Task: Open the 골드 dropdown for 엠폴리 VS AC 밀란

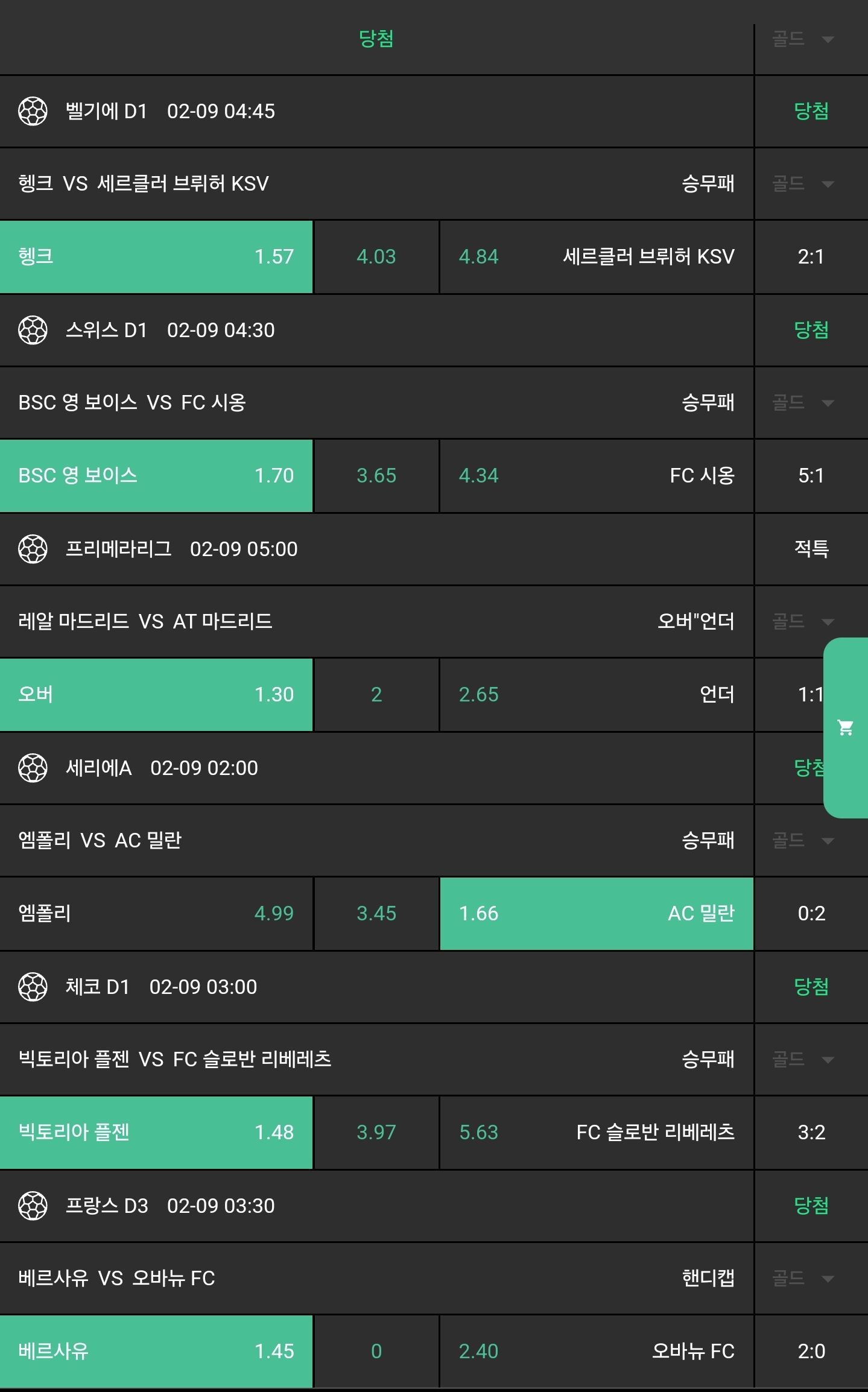Action: 803,841
